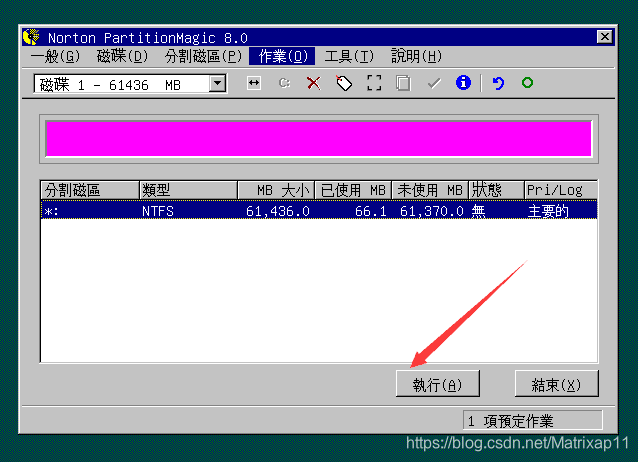Open the disk selection dropdown arrow
The height and width of the screenshot is (462, 638).
(218, 83)
